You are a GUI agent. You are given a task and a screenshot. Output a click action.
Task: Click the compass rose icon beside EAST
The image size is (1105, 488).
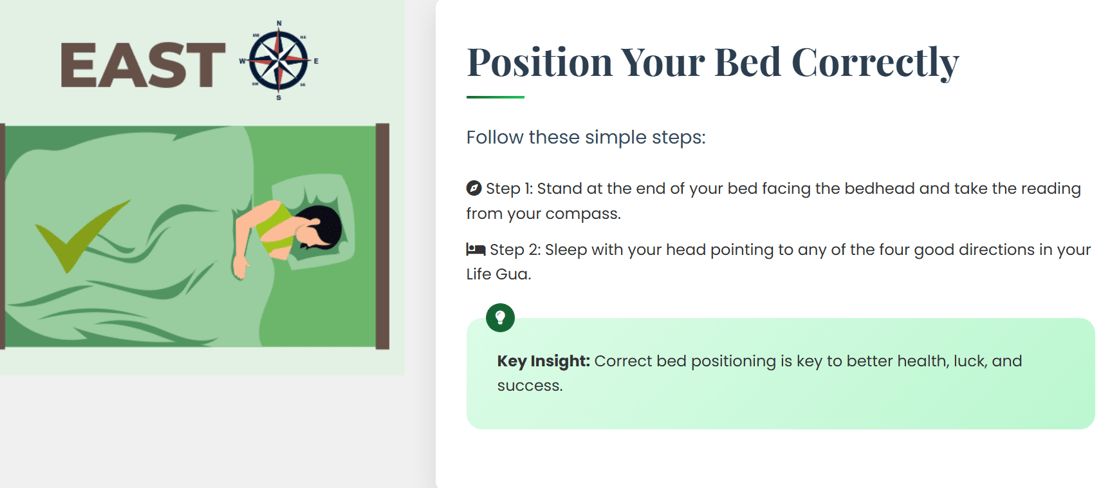tap(279, 61)
